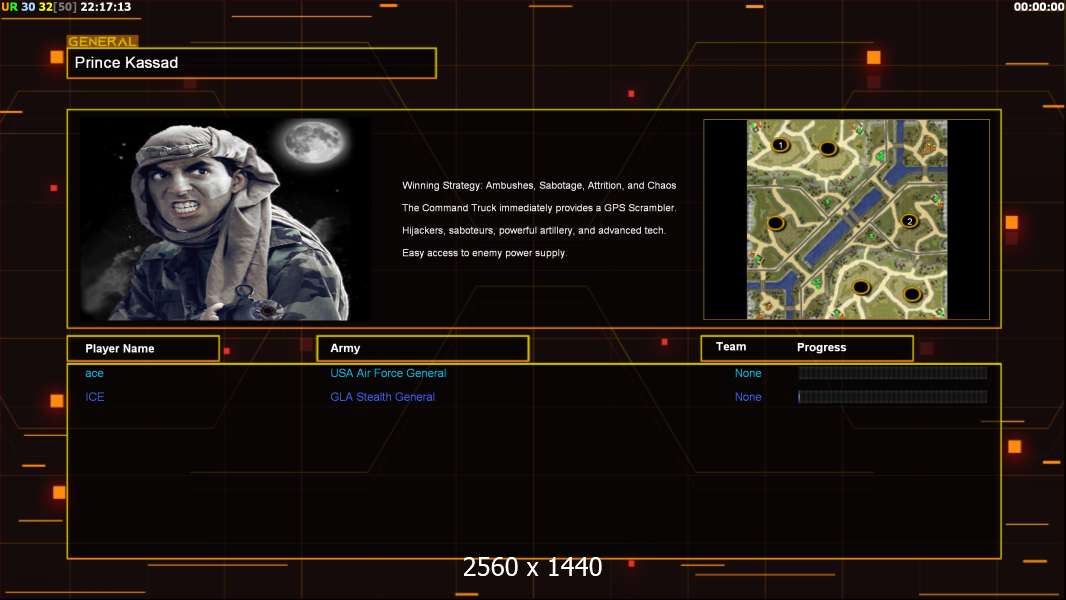
Task: Click start position marker 1 on the minimap
Action: coord(780,145)
